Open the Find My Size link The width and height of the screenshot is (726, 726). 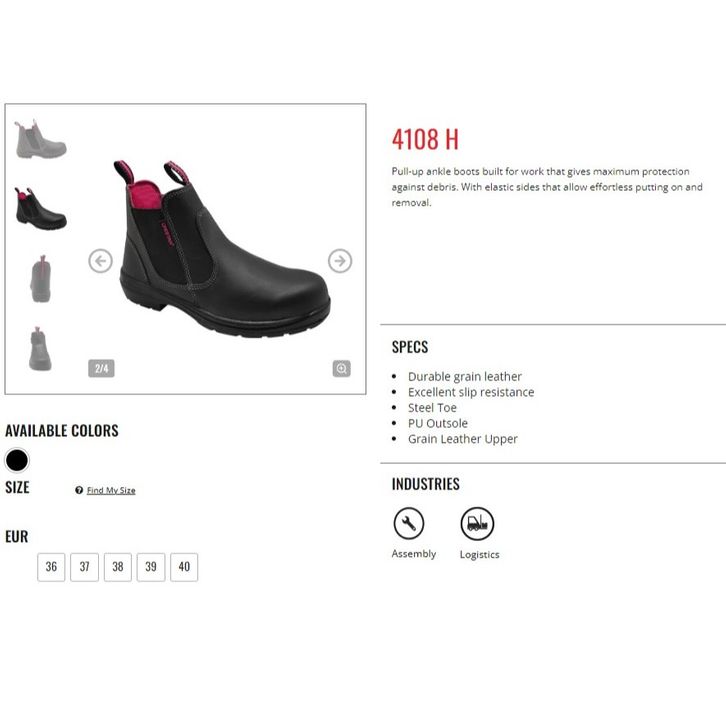111,490
